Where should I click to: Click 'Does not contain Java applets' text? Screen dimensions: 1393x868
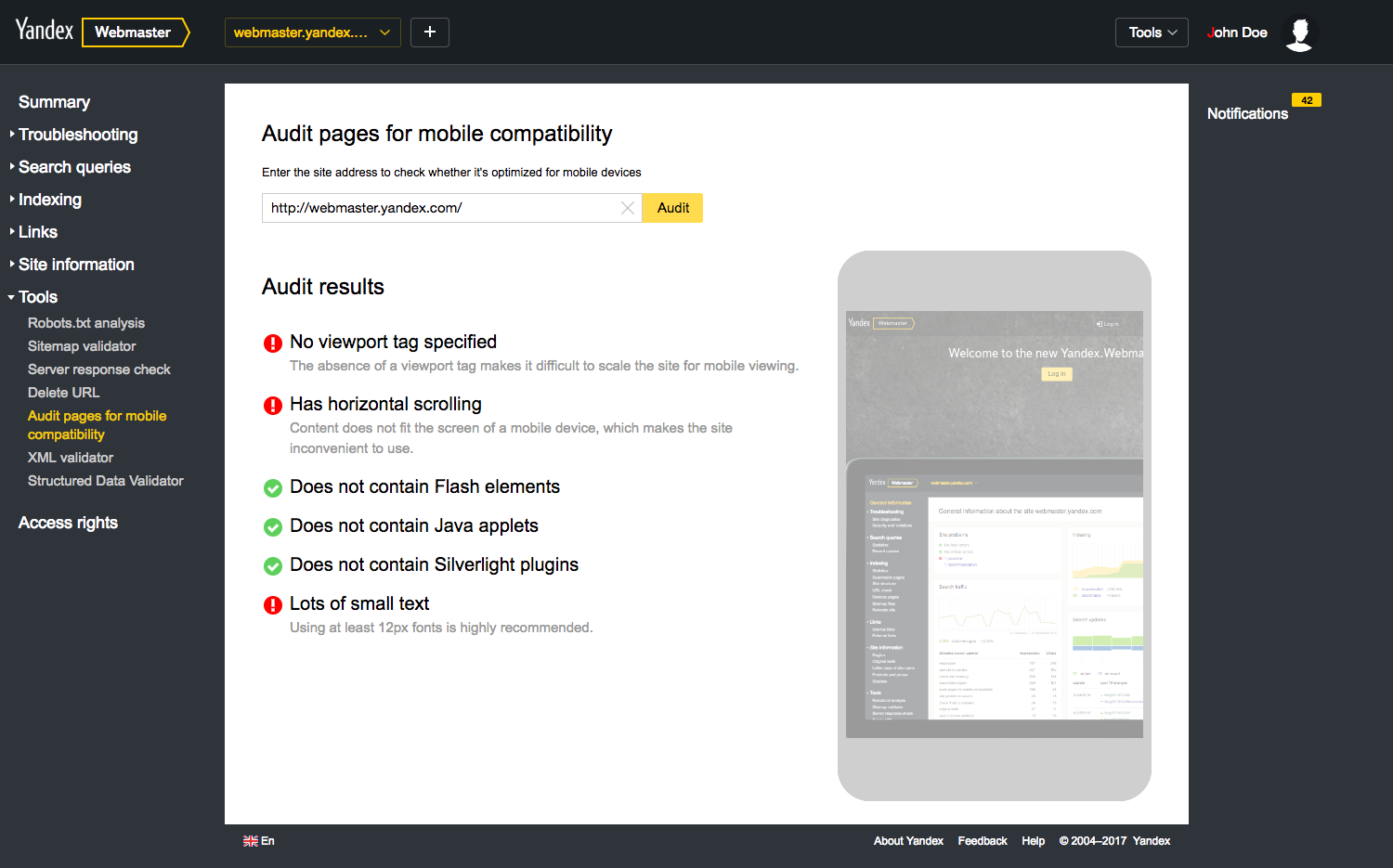tap(414, 525)
